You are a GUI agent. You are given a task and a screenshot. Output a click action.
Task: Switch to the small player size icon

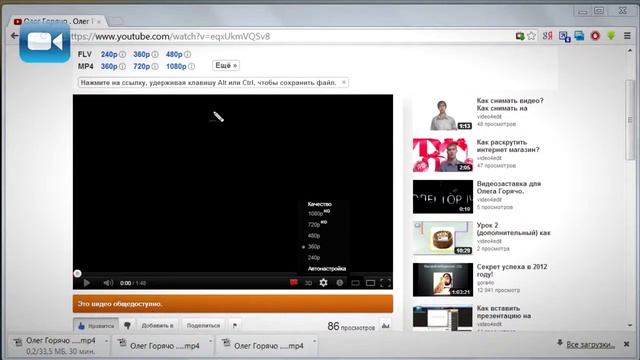pos(356,283)
